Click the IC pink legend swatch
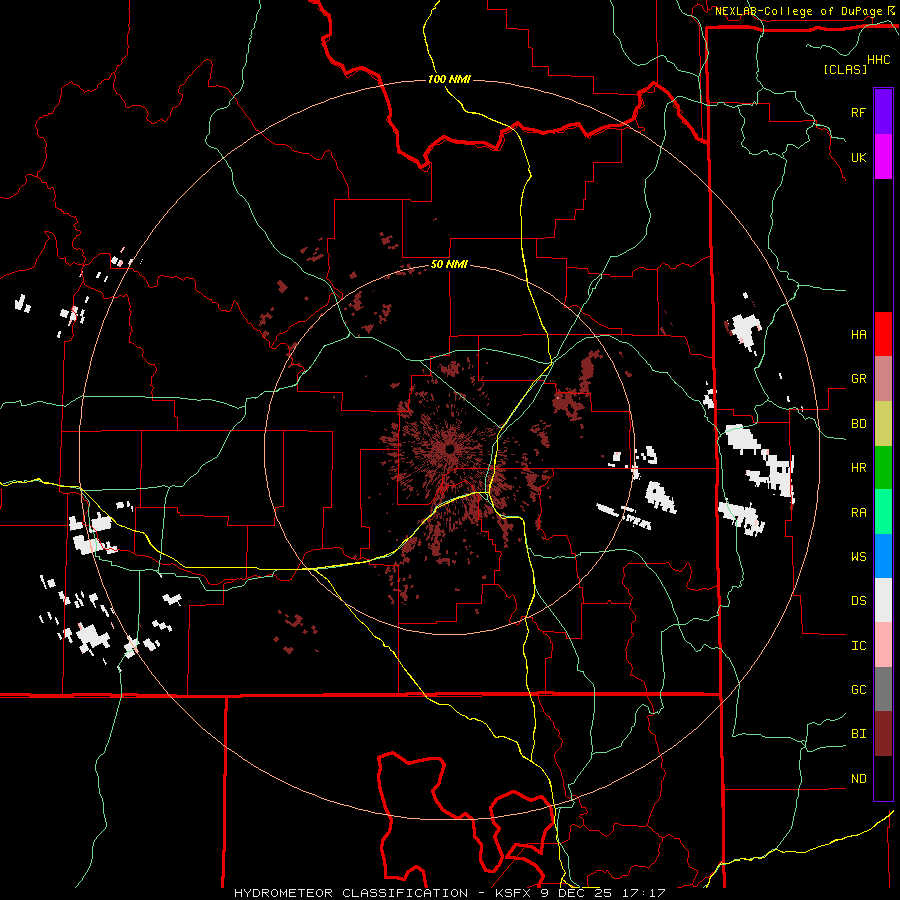Screen dimensions: 900x900 pos(883,645)
